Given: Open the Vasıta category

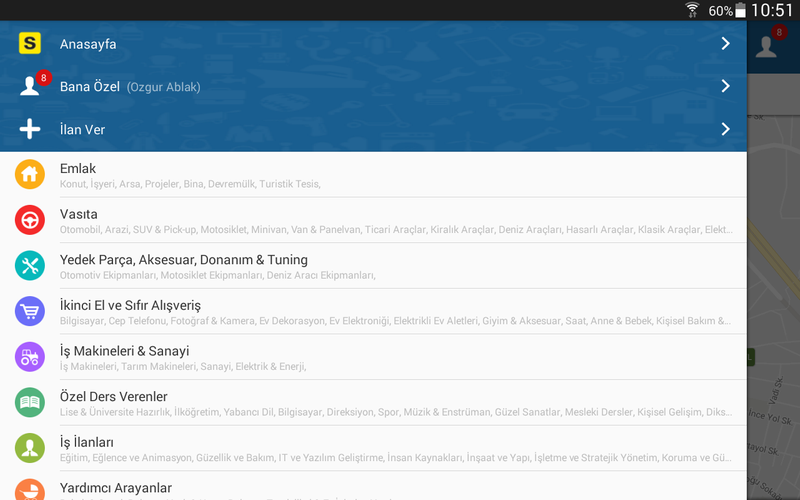Looking at the screenshot, I should [373, 220].
